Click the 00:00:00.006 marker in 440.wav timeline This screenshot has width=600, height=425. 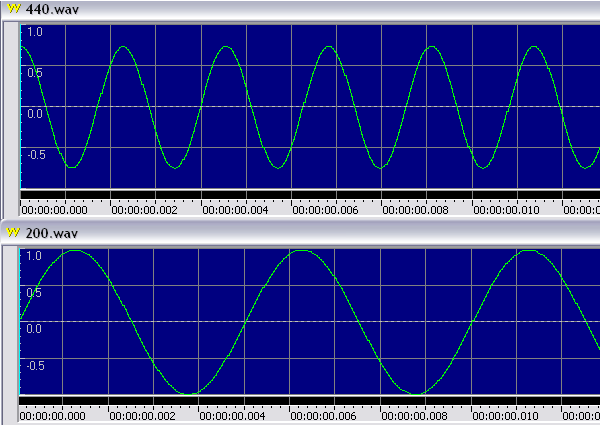click(325, 210)
